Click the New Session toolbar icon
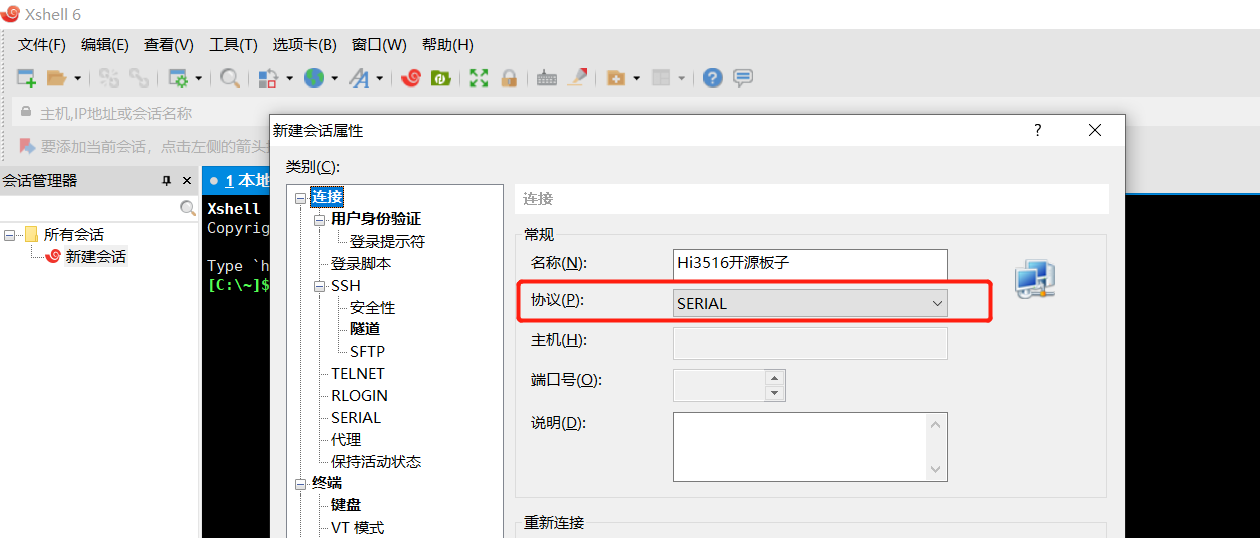 point(27,78)
